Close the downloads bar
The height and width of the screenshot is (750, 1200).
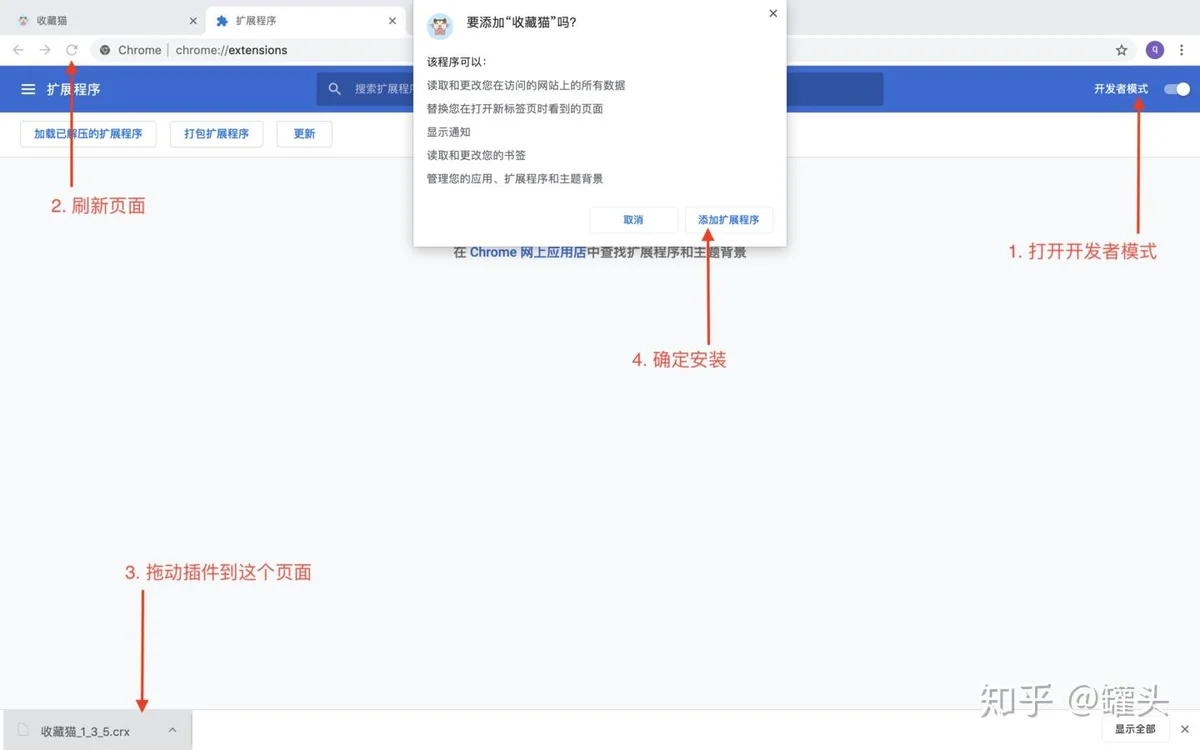pyautogui.click(x=1185, y=730)
